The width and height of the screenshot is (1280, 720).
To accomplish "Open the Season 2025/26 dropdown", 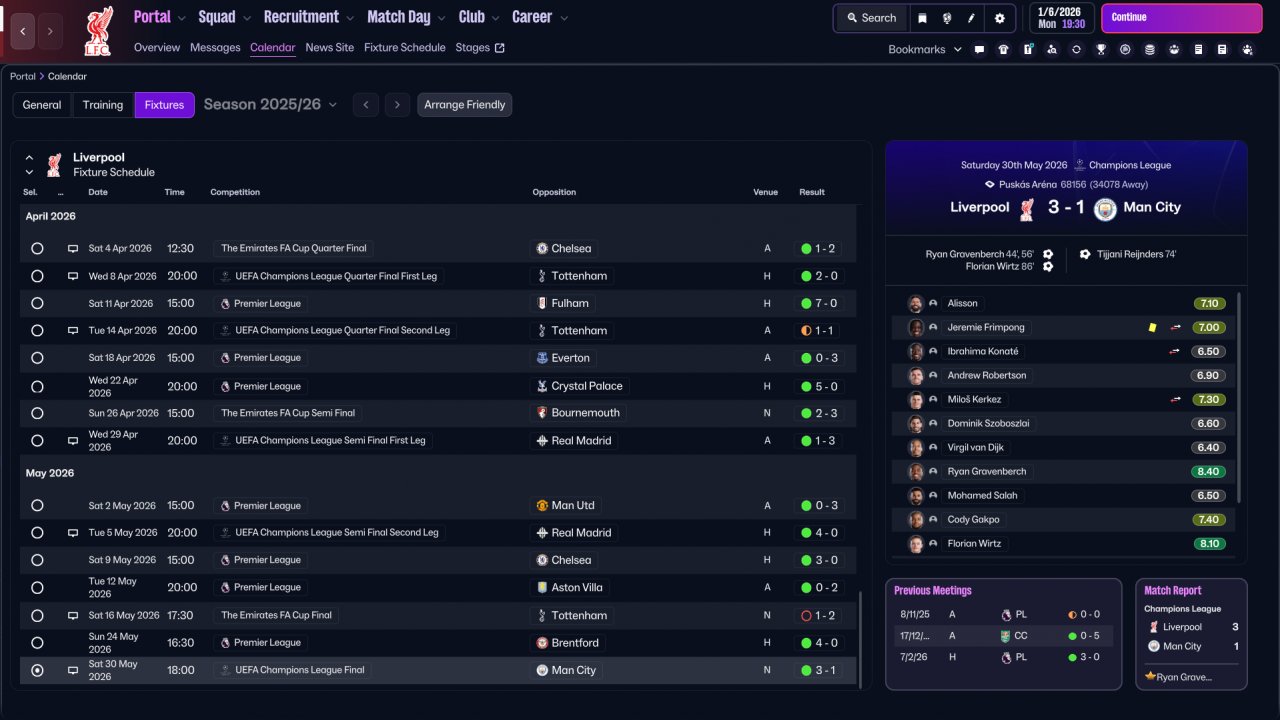I will point(271,105).
